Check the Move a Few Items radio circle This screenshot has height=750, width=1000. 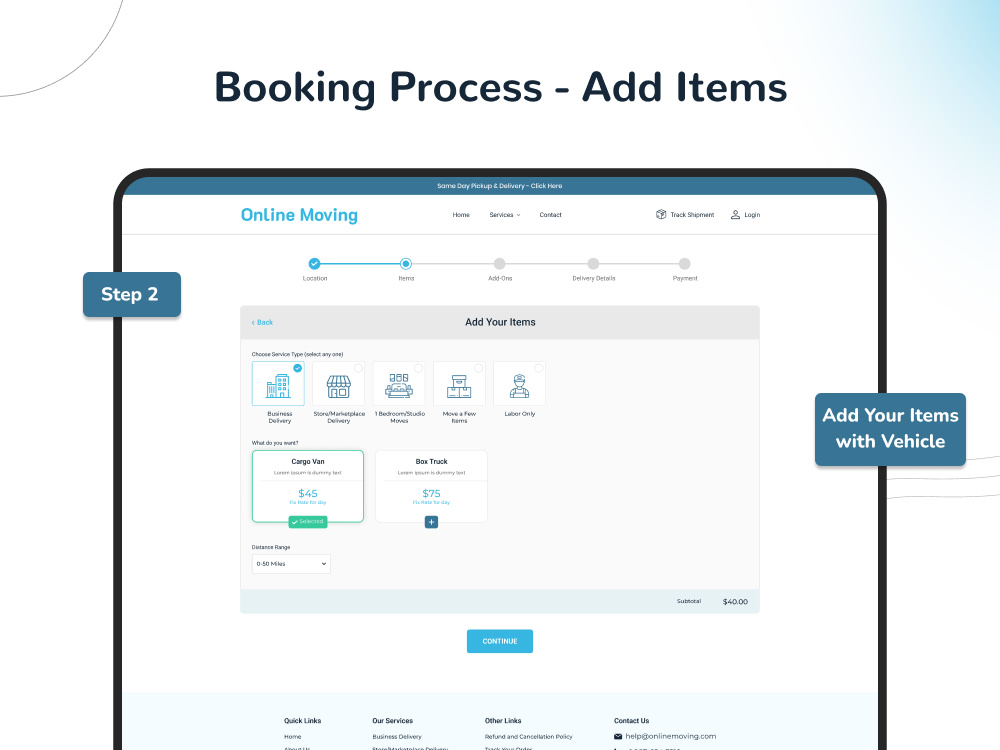478,368
